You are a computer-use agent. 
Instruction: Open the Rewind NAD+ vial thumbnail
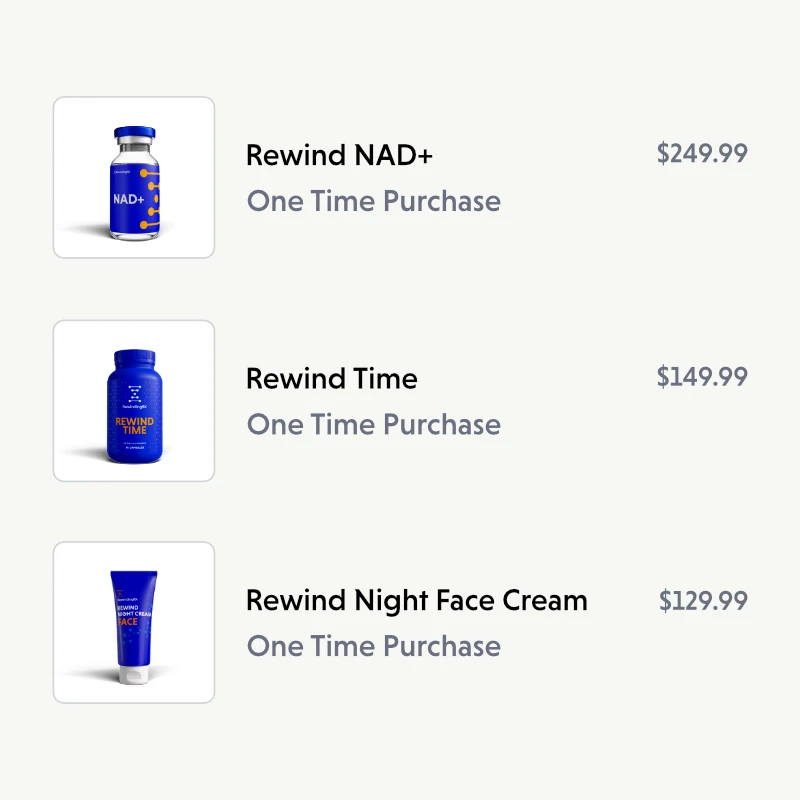click(x=133, y=178)
